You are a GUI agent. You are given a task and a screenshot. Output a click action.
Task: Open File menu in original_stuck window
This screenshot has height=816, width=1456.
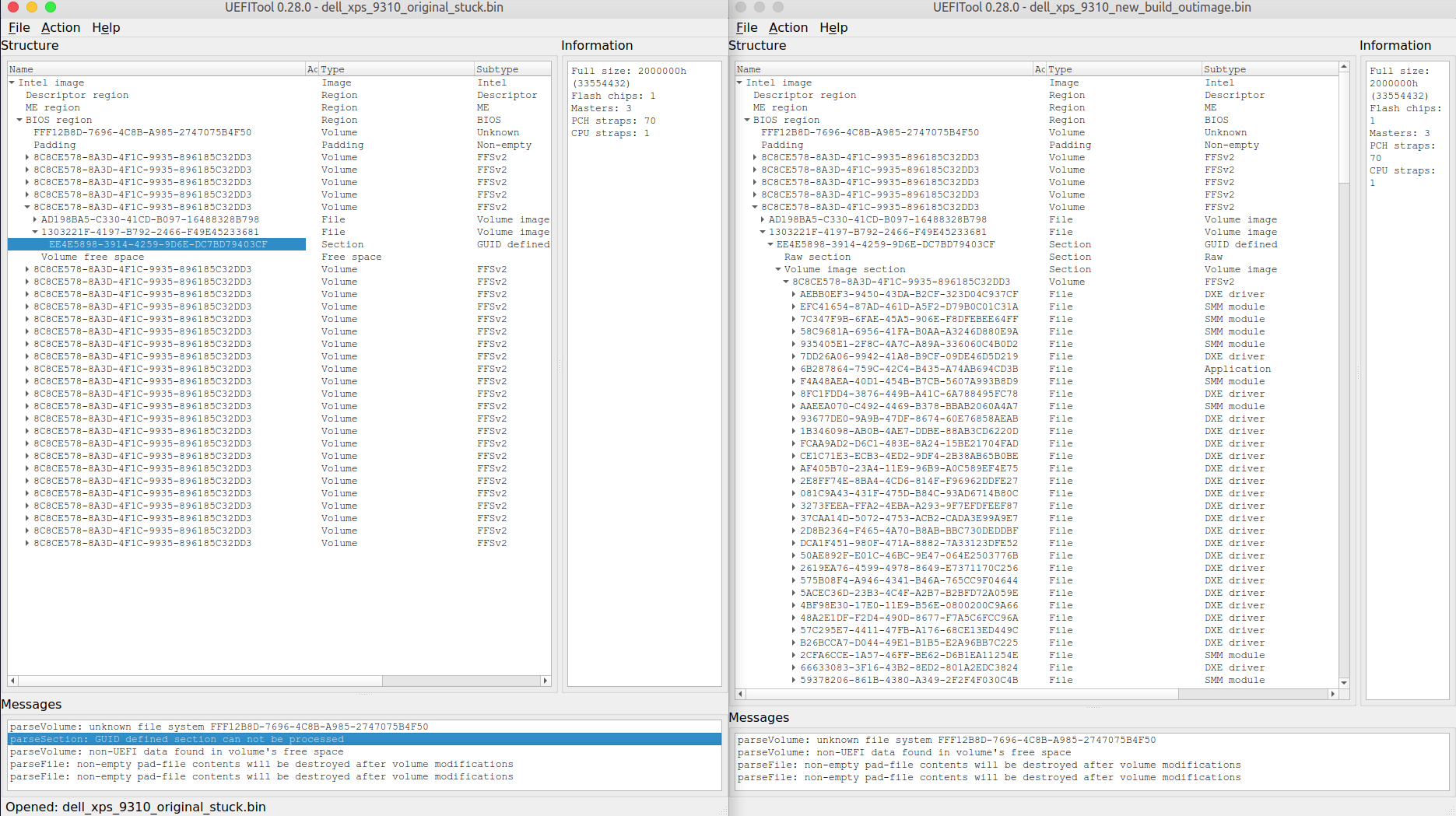[19, 27]
